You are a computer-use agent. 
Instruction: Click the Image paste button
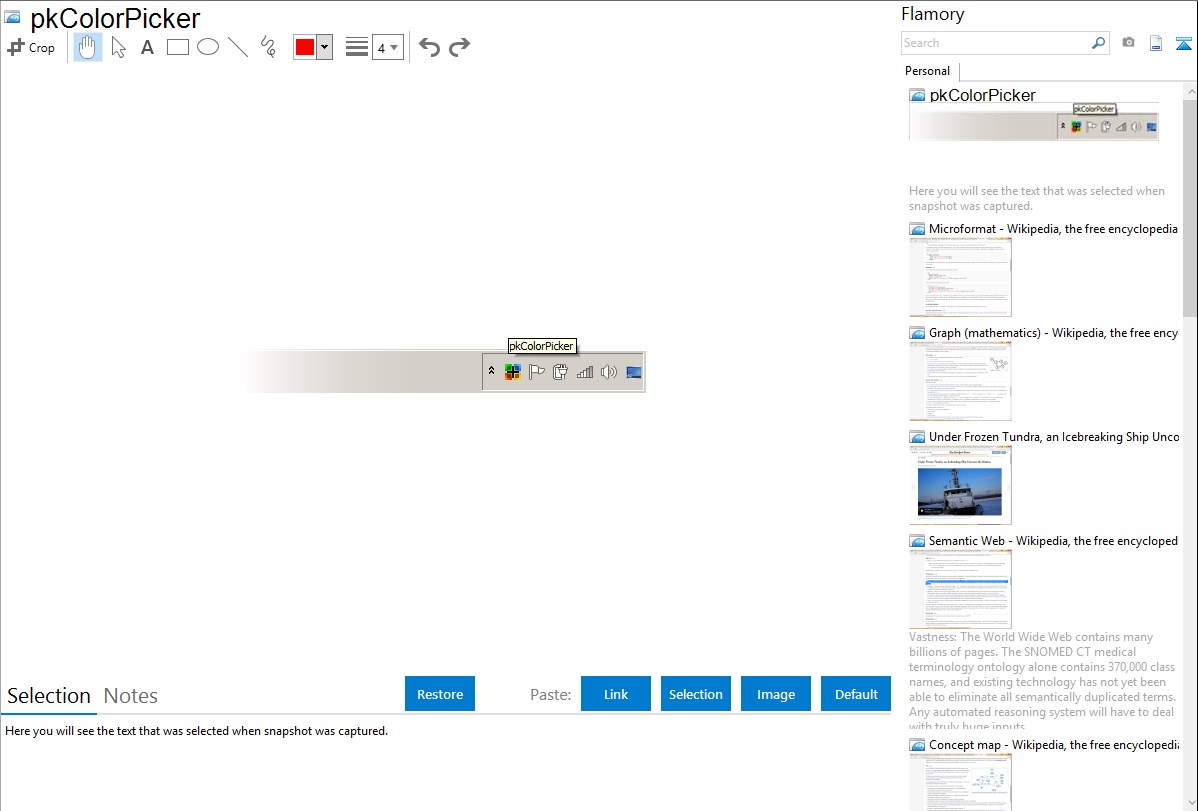775,694
